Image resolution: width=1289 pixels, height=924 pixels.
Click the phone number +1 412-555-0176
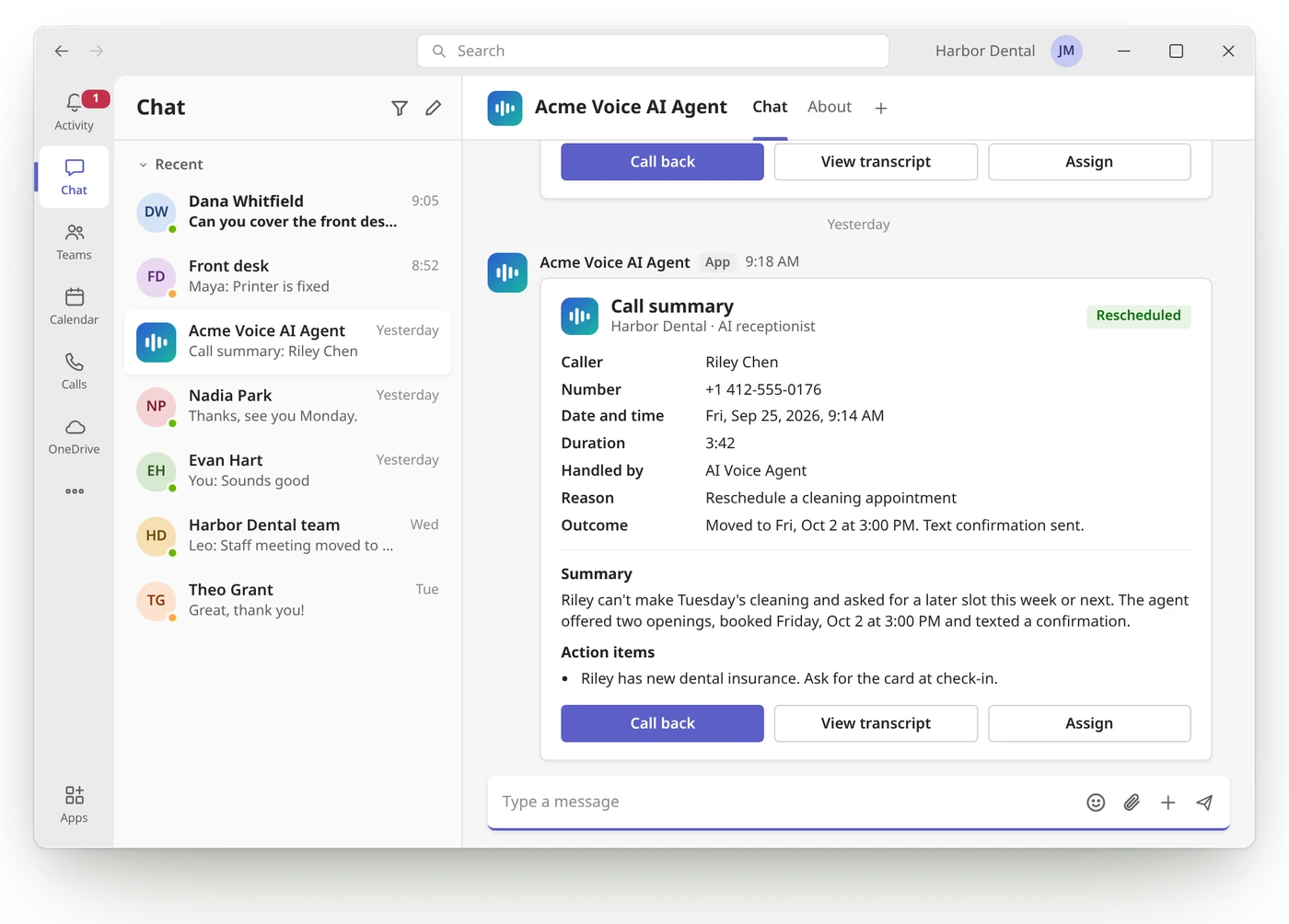pyautogui.click(x=763, y=390)
